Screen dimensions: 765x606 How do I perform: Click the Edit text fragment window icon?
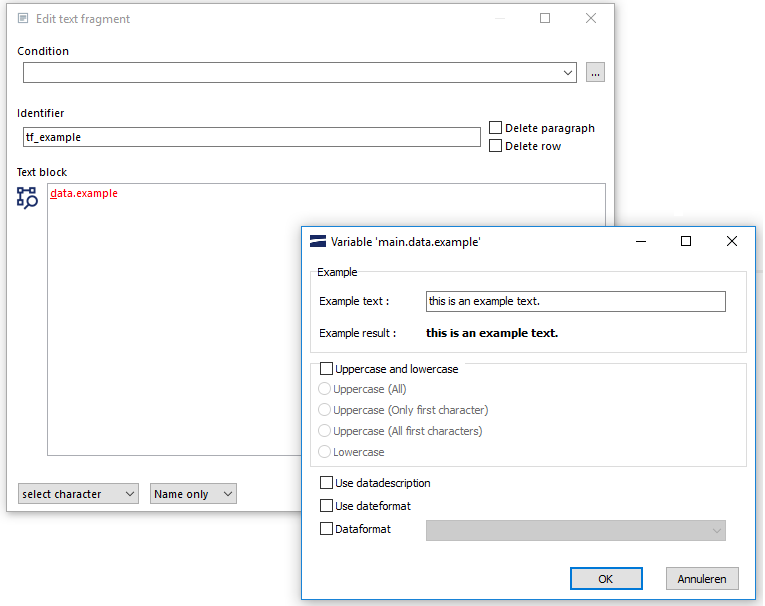pyautogui.click(x=23, y=19)
